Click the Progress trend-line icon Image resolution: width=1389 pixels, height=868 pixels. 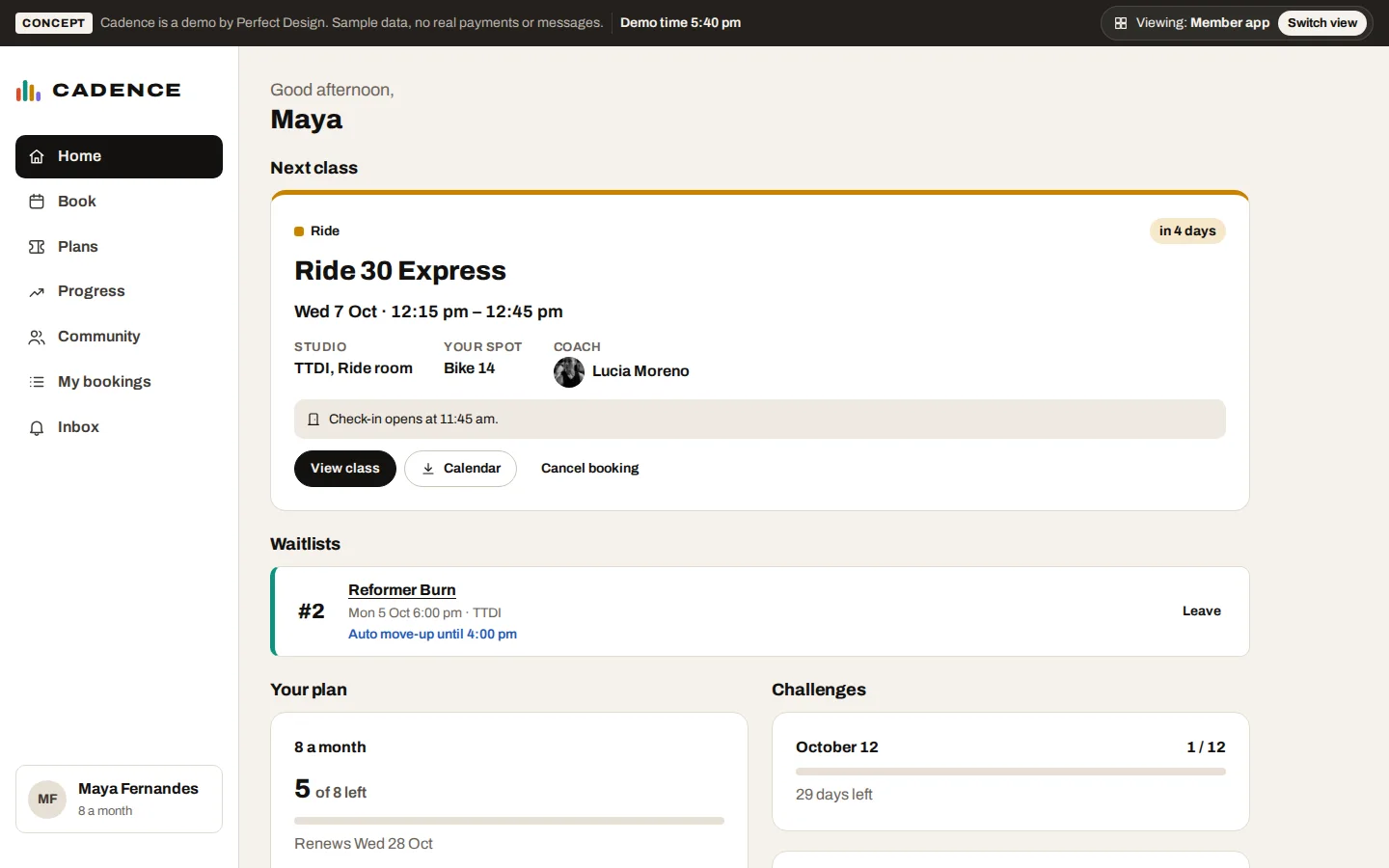(37, 292)
